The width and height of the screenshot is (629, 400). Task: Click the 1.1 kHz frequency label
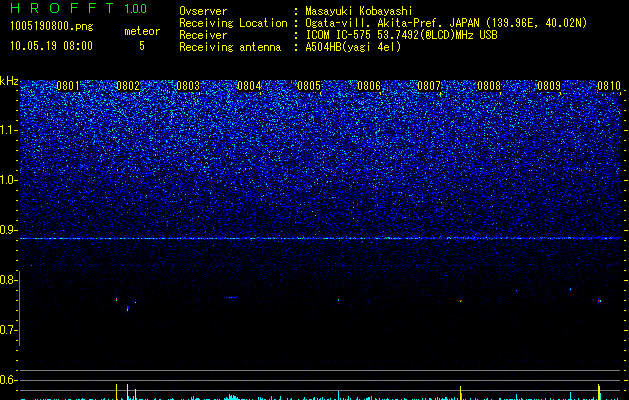9,130
